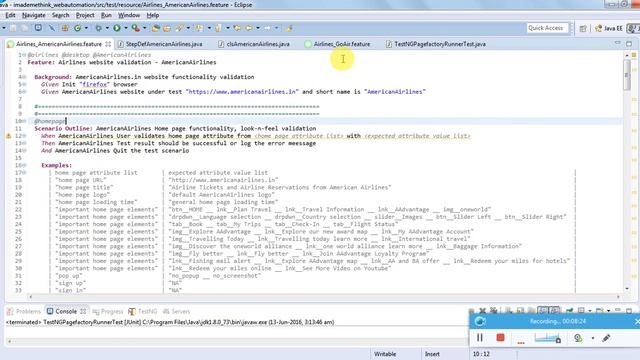Switch to the TestNG view tab
This screenshot has height=360, width=640.
(x=143, y=311)
